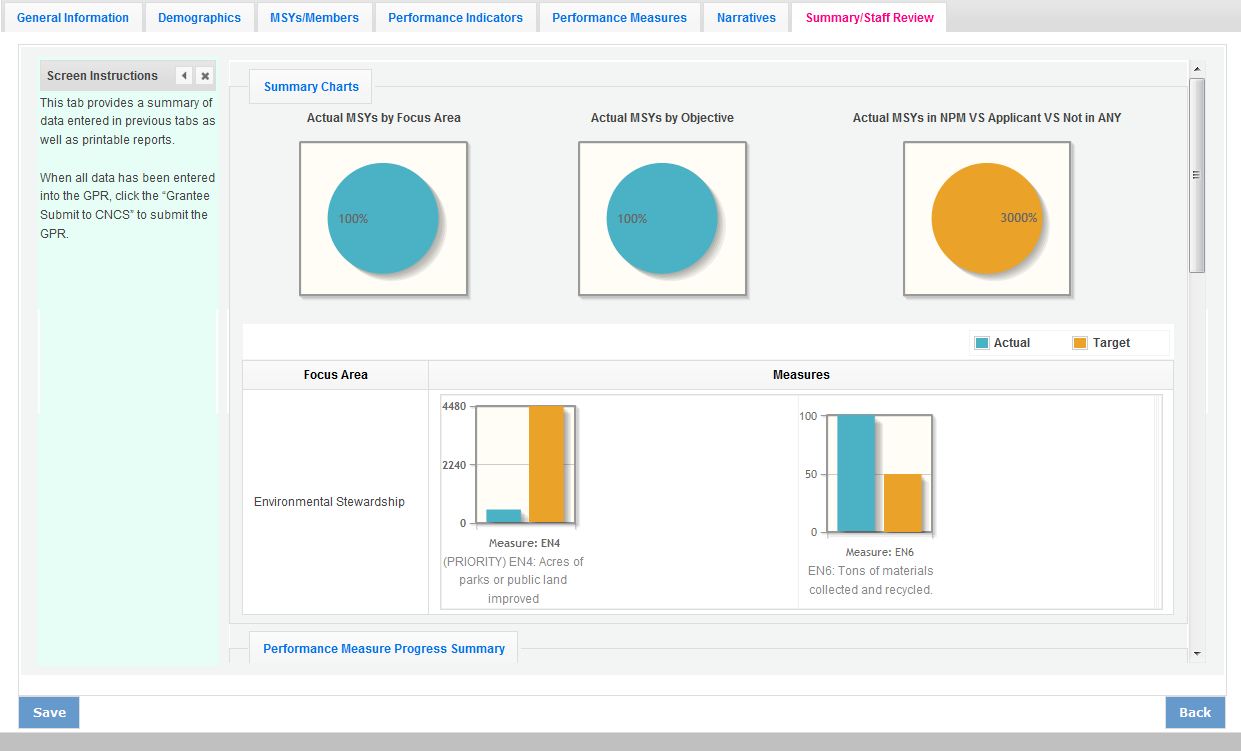The height and width of the screenshot is (751, 1241).
Task: Click the orange Target bar in EN4 chart
Action: tap(546, 464)
